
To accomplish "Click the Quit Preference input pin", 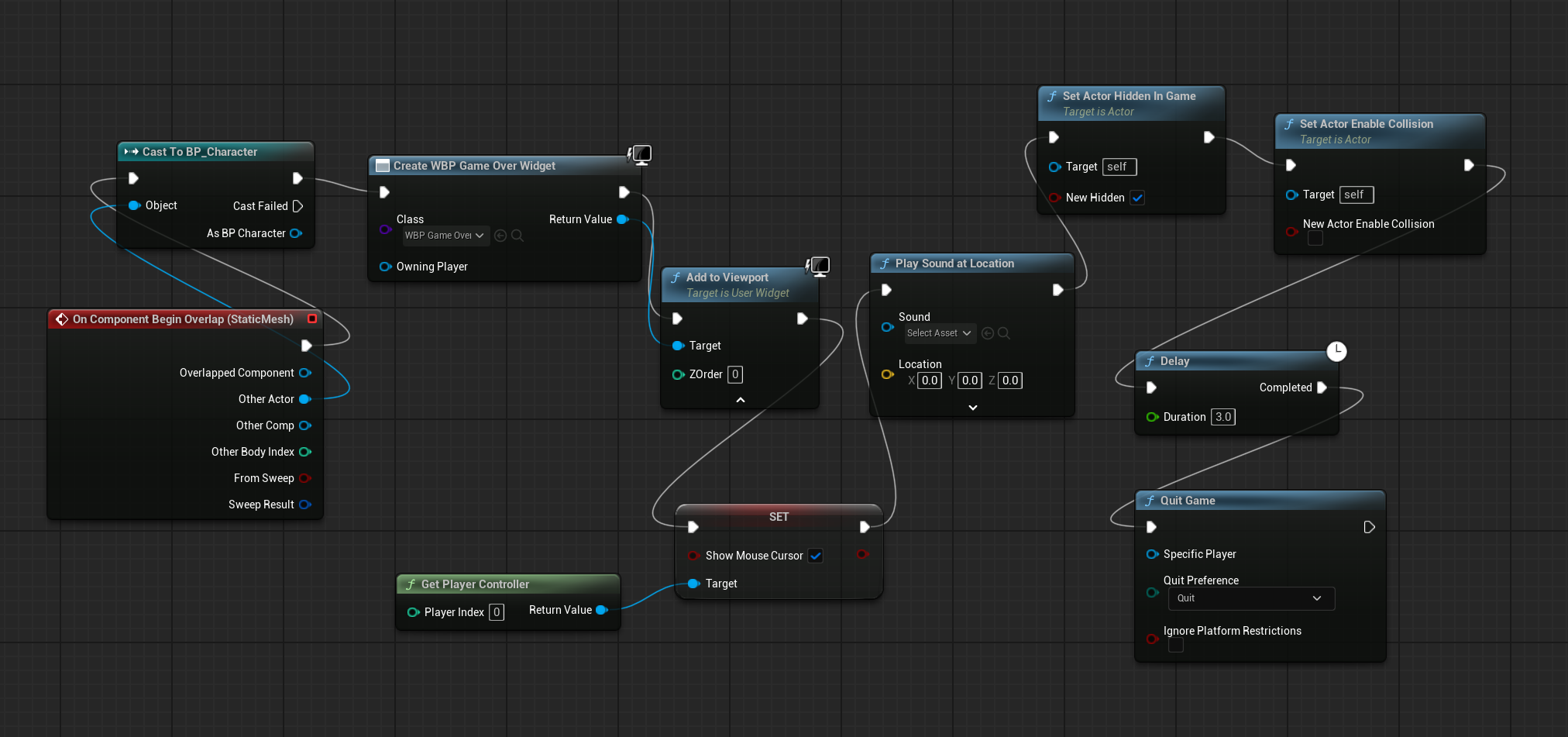I will coord(1152,592).
